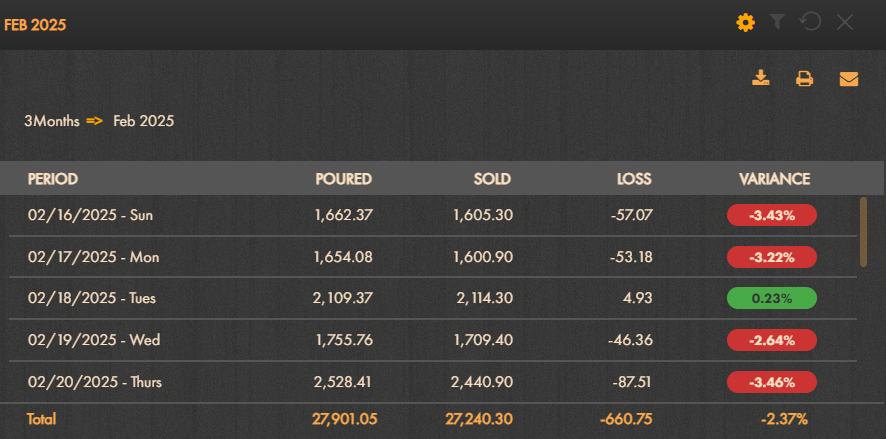Image resolution: width=886 pixels, height=439 pixels.
Task: Sort by the SOLD column header
Action: click(492, 179)
